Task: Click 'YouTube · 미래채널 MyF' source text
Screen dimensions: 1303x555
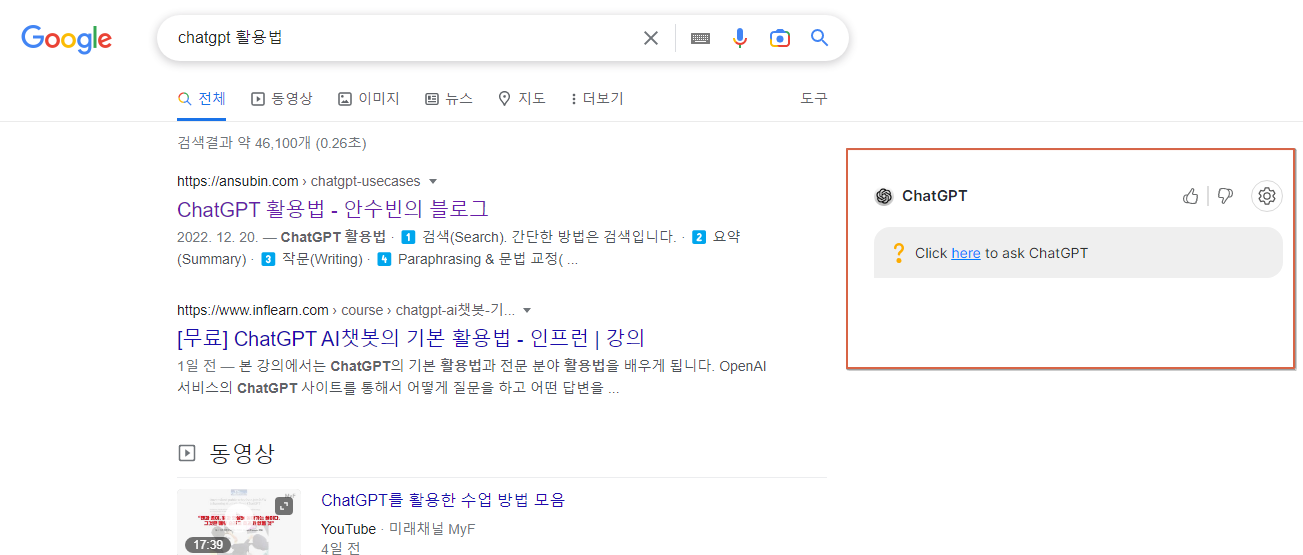Action: tap(398, 528)
